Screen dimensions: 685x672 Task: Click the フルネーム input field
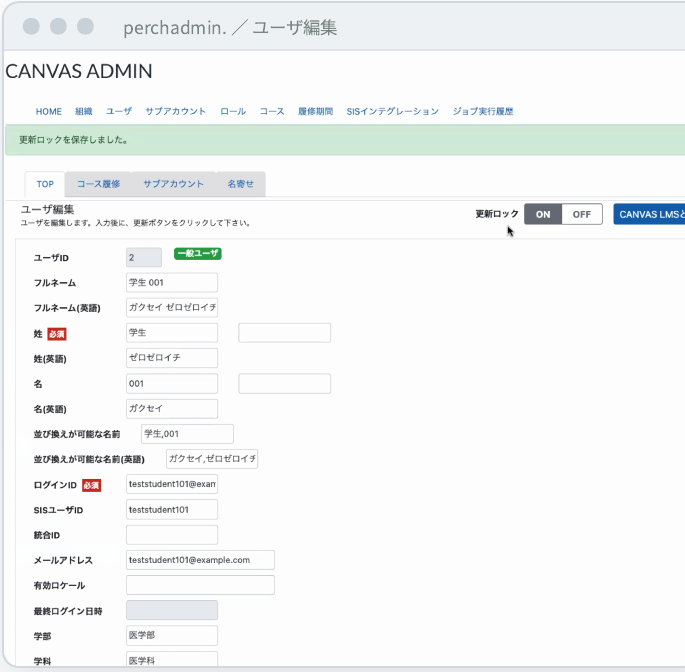pos(172,283)
